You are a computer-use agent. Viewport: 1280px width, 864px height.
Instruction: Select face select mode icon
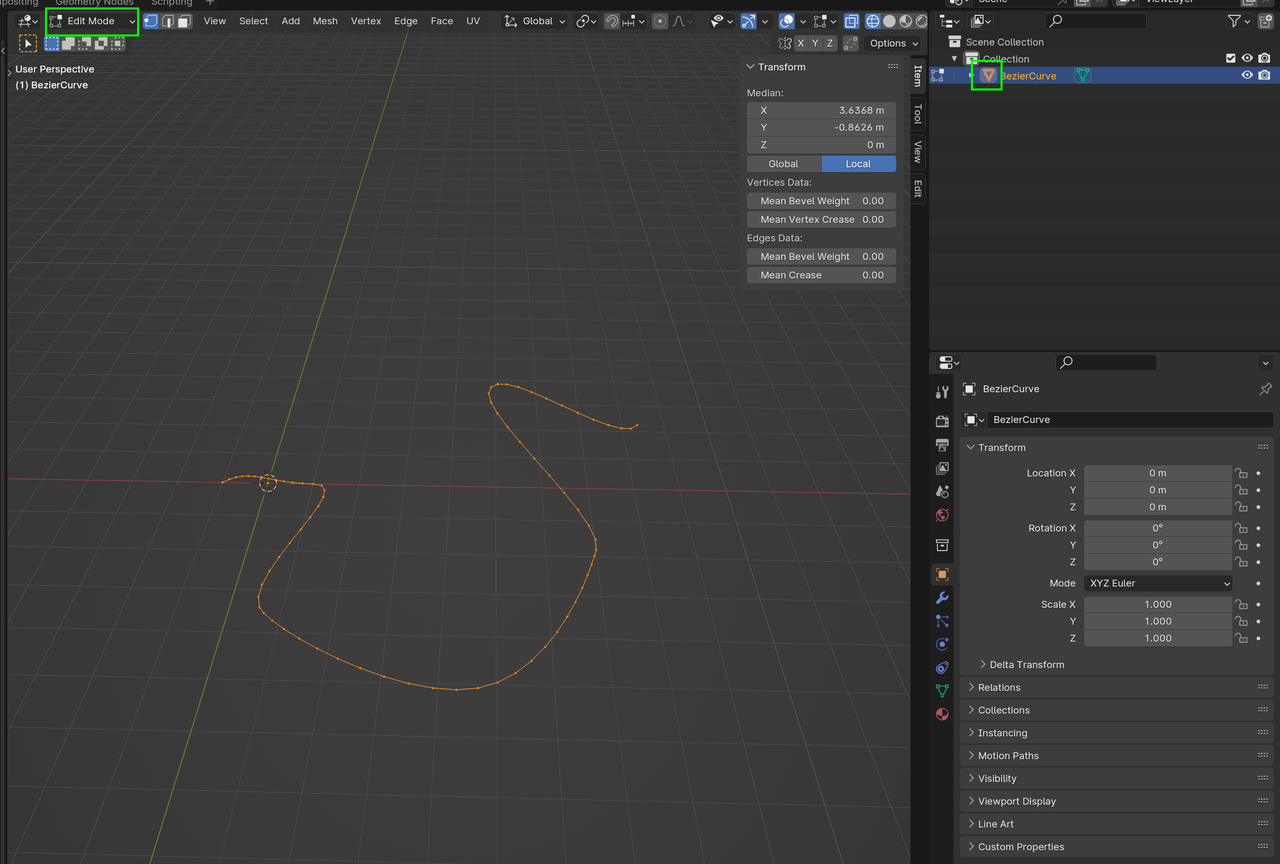pyautogui.click(x=184, y=21)
